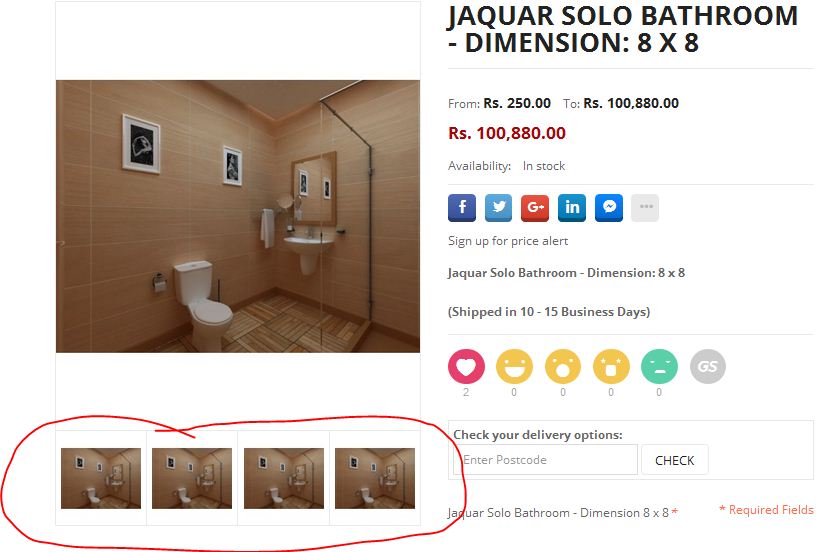This screenshot has height=552, width=819.
Task: Share product on Twitter
Action: 498,208
